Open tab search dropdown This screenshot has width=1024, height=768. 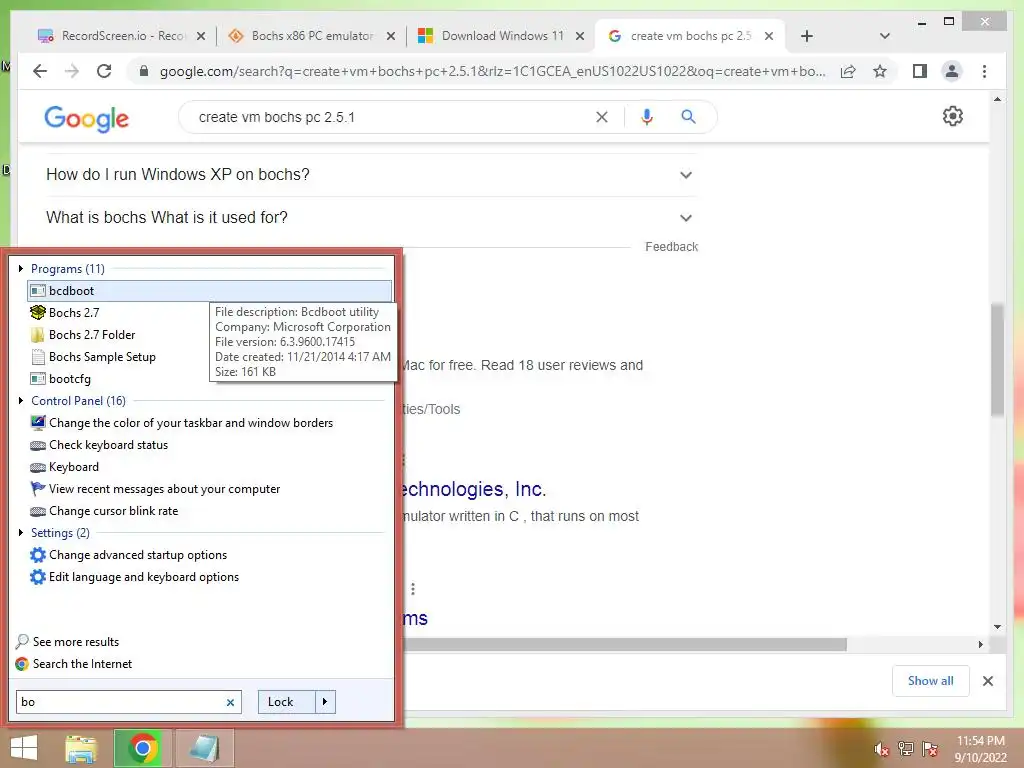(885, 36)
